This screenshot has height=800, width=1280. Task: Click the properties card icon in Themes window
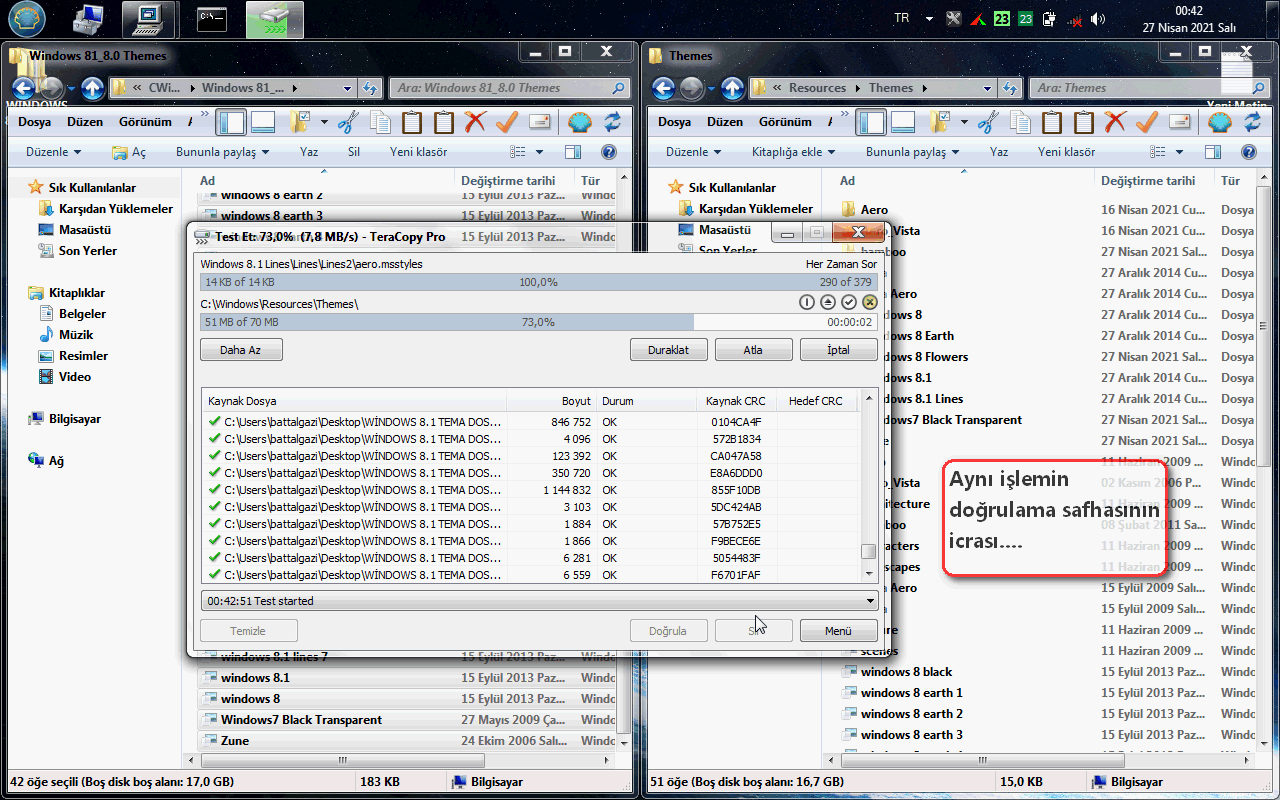click(1180, 122)
